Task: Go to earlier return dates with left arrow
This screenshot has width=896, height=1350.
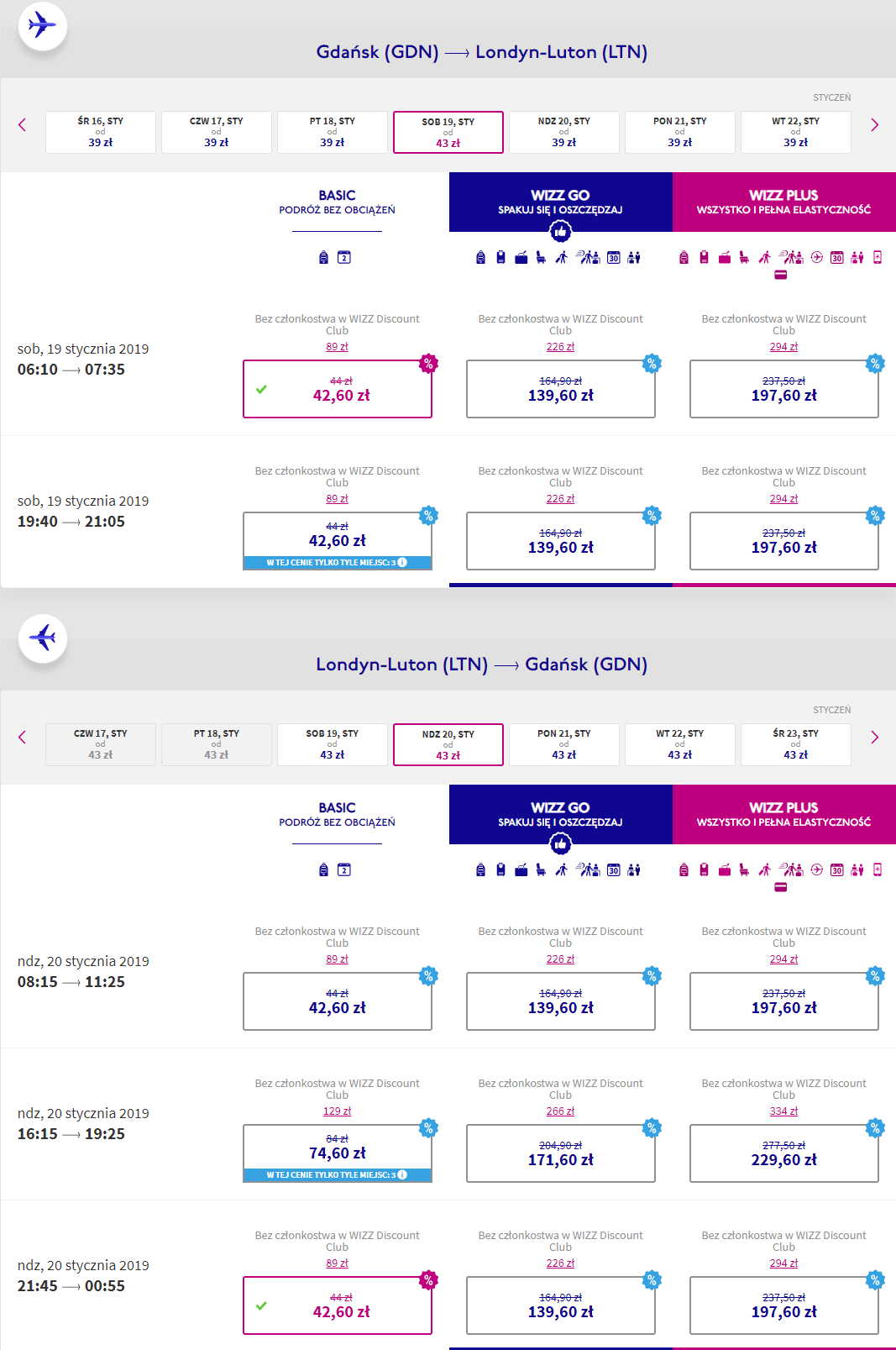Action: click(22, 738)
